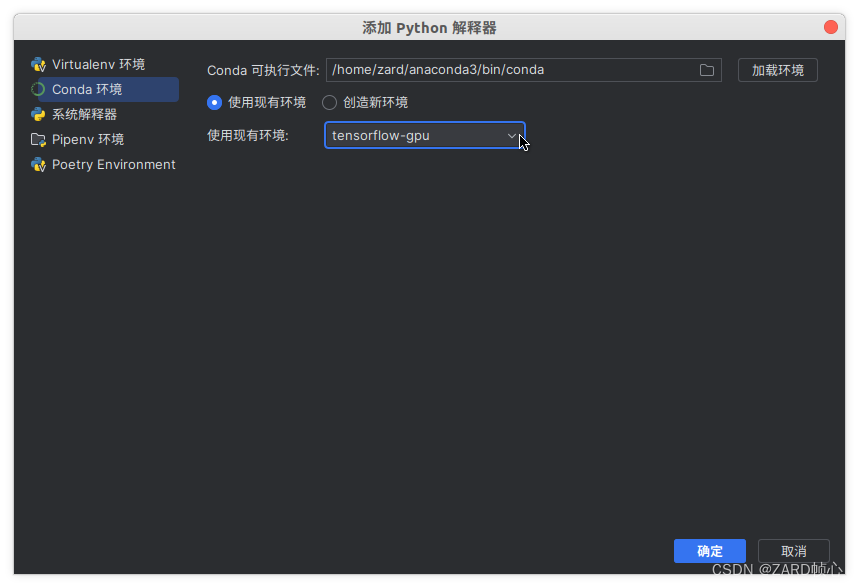Select the 使用现有环境 radio button
859x588 pixels.
(214, 102)
